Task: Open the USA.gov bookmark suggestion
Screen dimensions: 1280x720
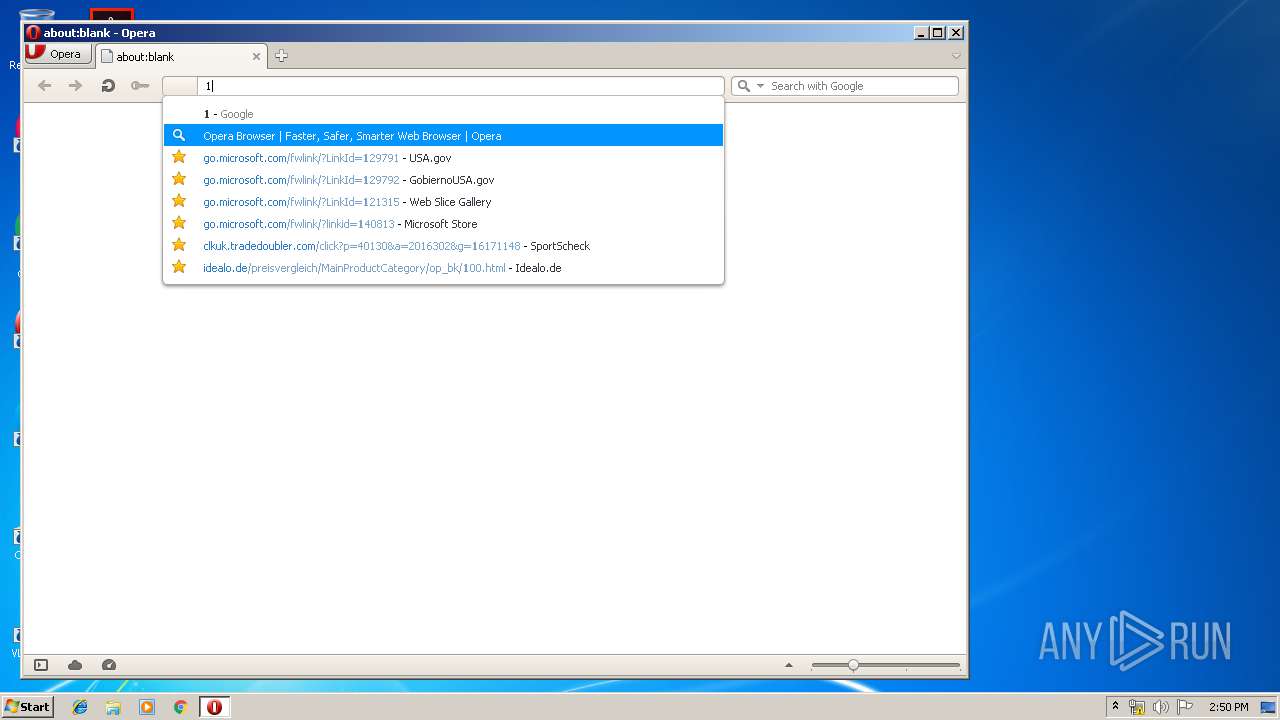Action: coord(443,158)
